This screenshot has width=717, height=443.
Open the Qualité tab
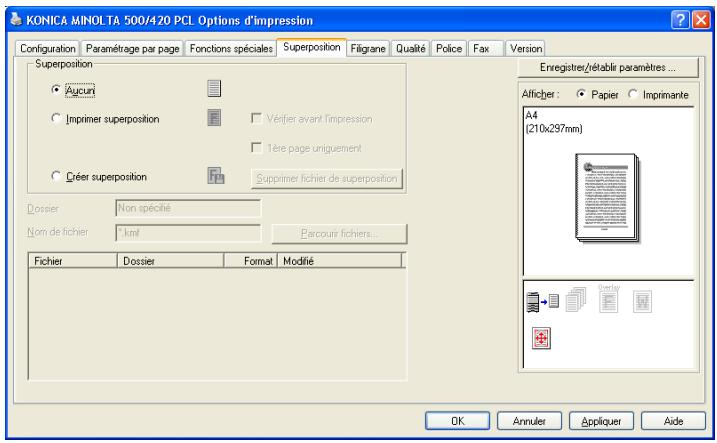411,48
